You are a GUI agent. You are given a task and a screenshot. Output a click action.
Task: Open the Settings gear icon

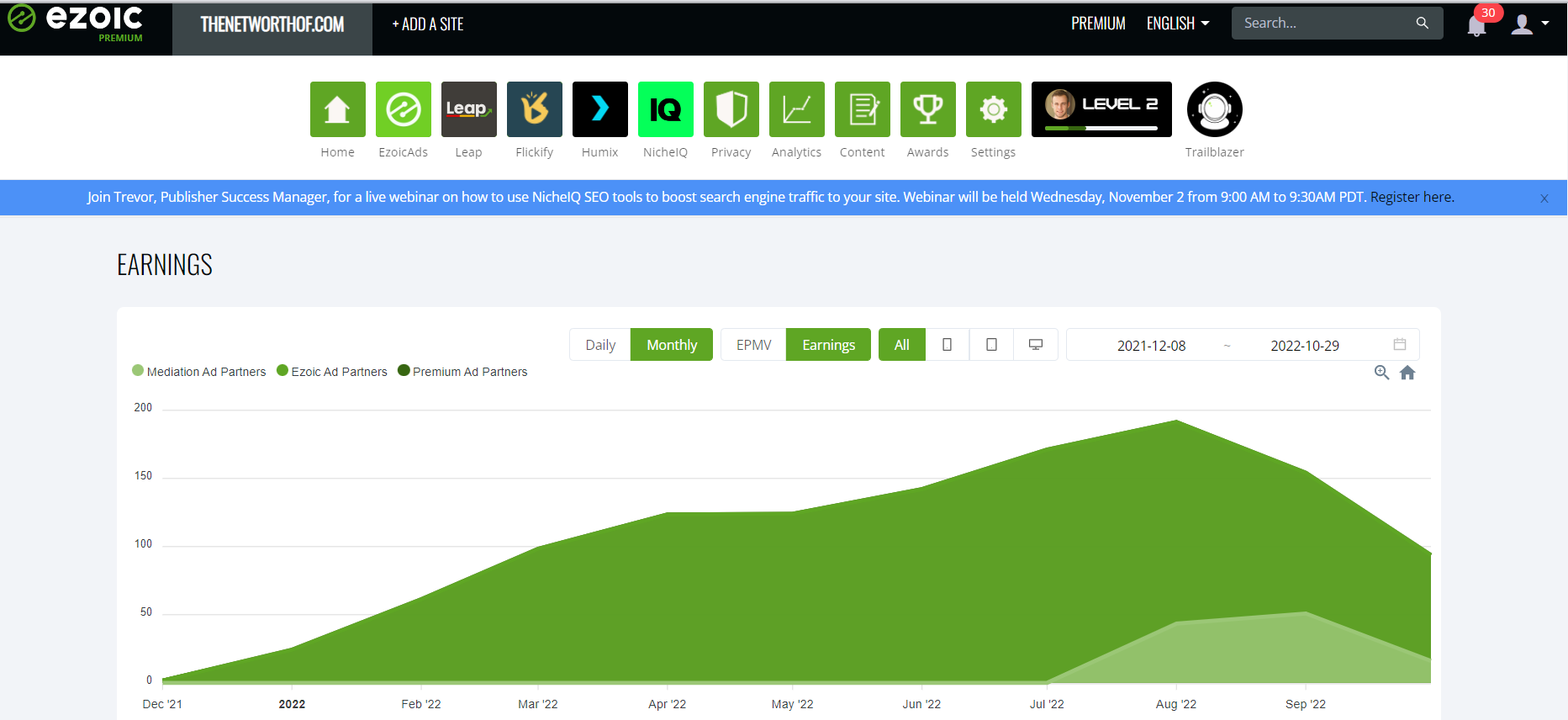tap(993, 109)
